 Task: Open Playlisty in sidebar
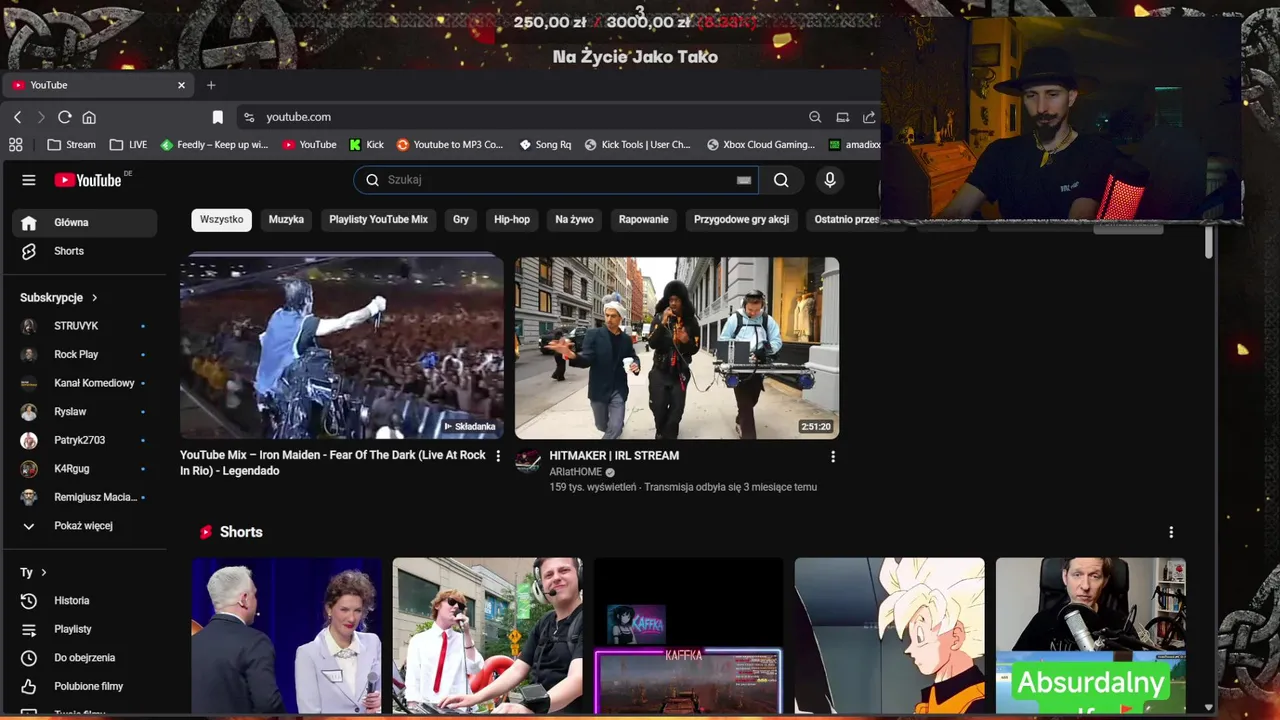click(85, 629)
